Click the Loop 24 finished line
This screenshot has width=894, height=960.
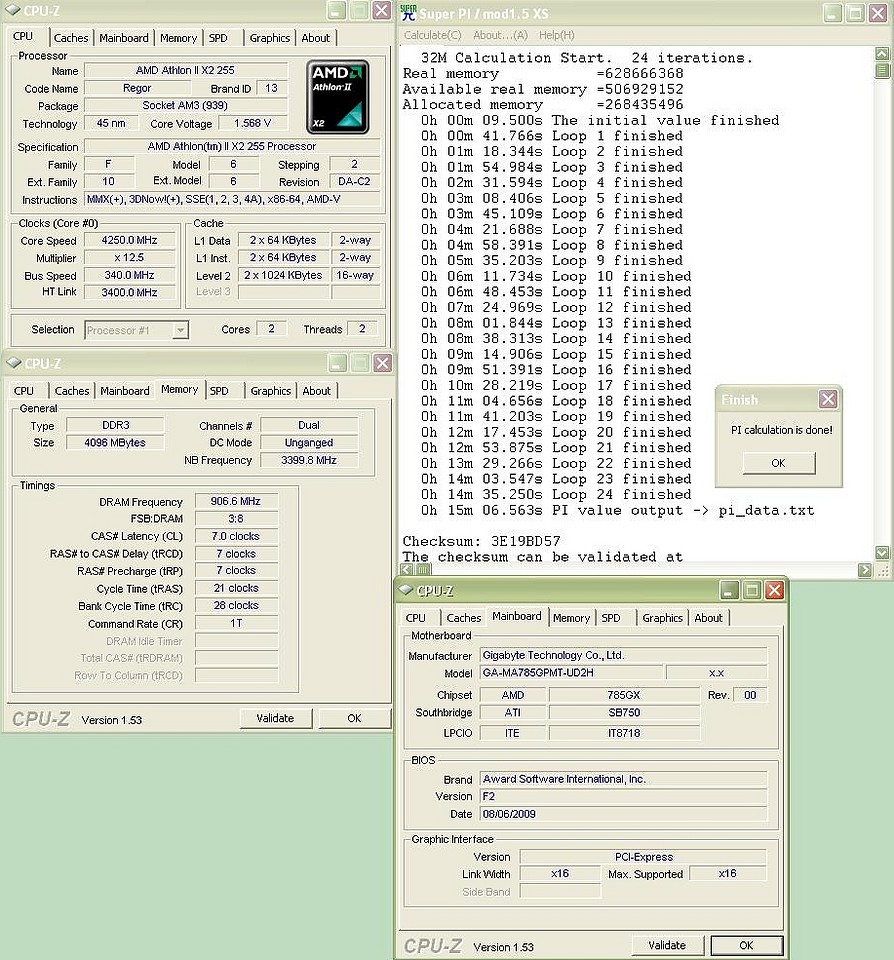tap(557, 495)
